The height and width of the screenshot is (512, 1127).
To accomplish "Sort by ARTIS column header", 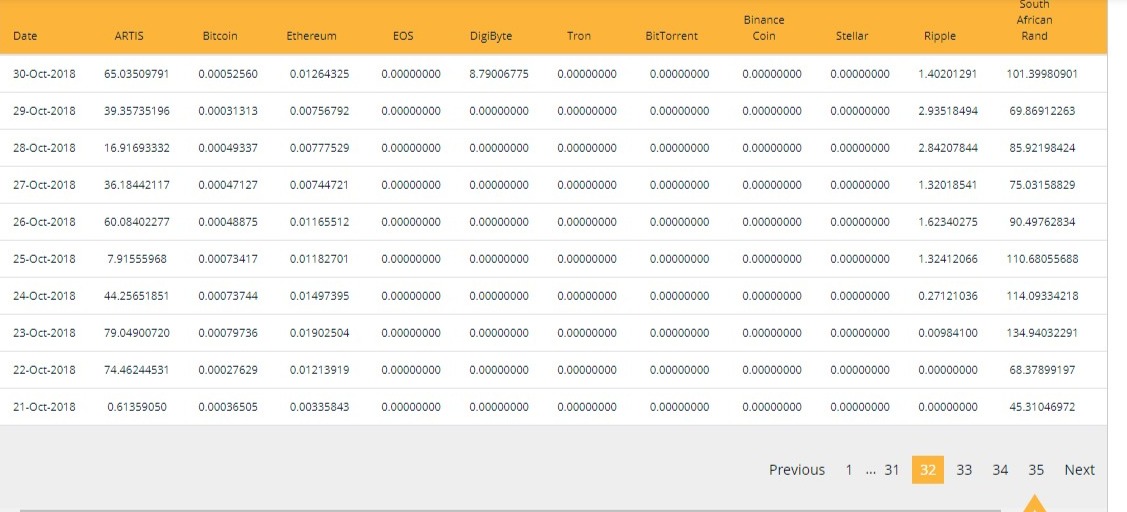I will 129,36.
